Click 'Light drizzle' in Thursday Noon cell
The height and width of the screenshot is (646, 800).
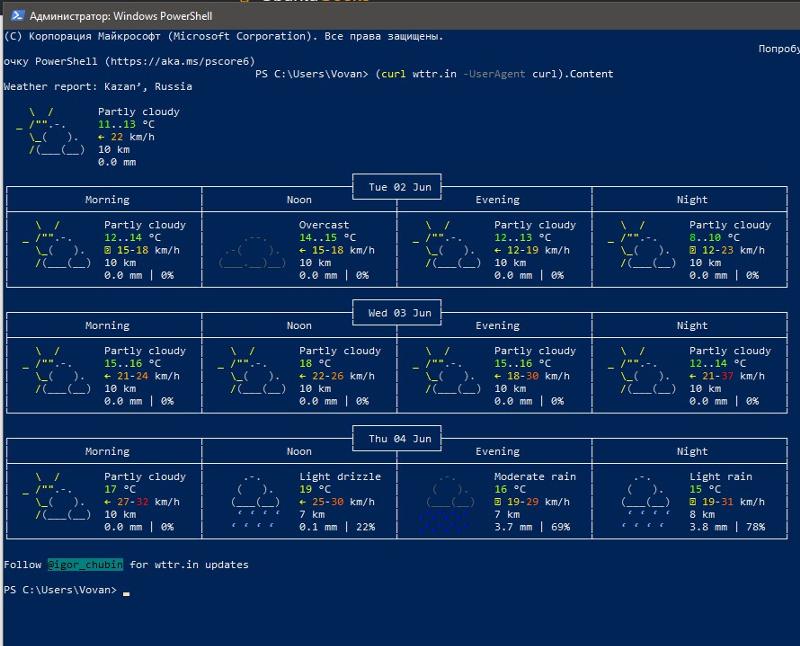[x=340, y=477]
